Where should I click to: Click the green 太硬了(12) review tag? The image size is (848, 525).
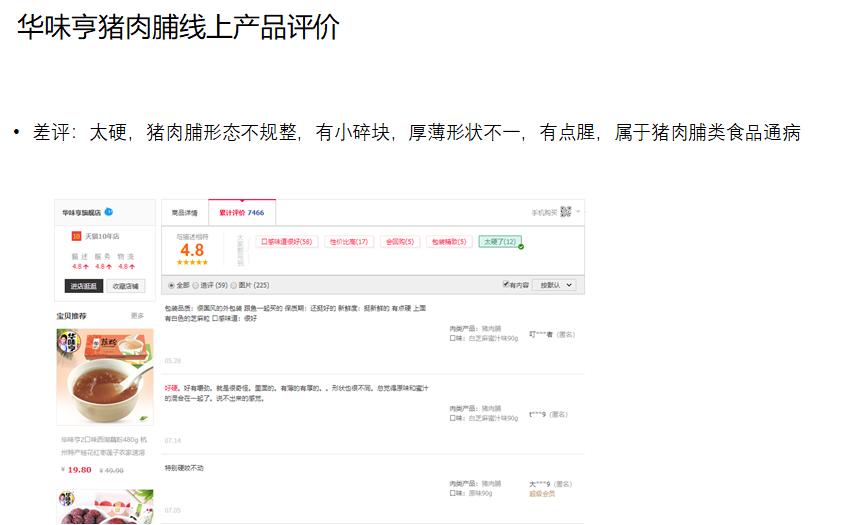(x=500, y=242)
